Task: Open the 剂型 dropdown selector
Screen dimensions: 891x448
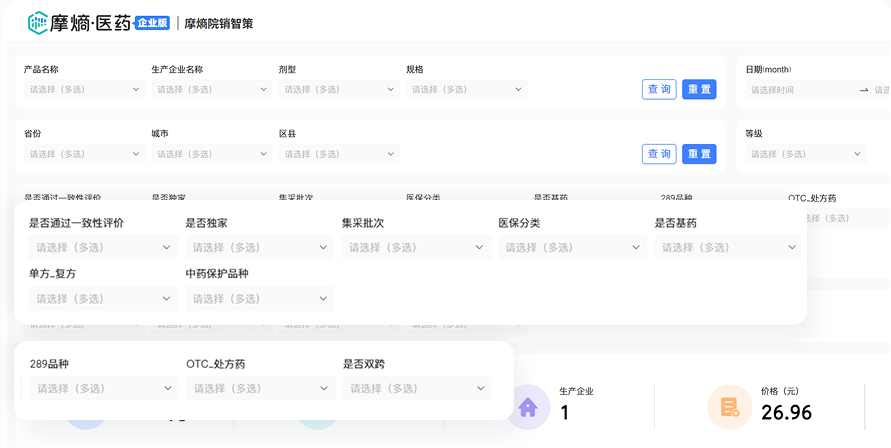Action: [339, 90]
